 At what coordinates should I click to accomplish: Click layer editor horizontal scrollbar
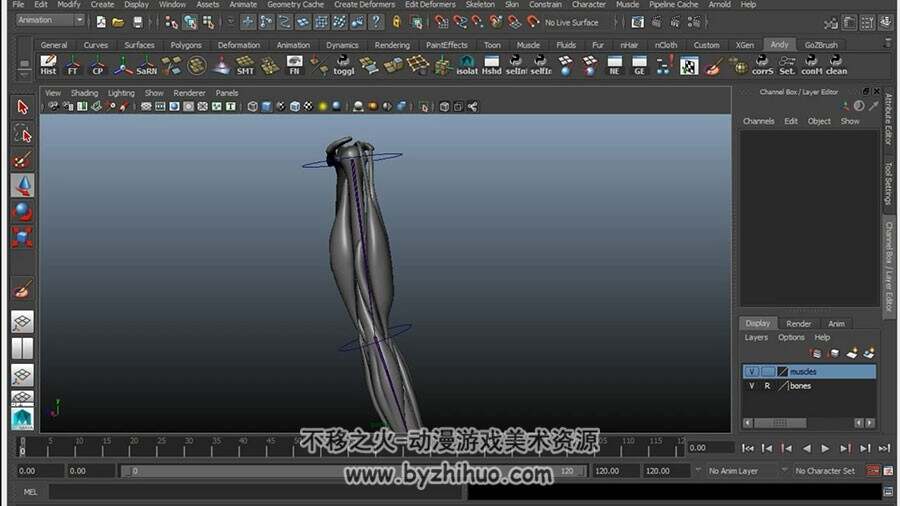click(779, 423)
